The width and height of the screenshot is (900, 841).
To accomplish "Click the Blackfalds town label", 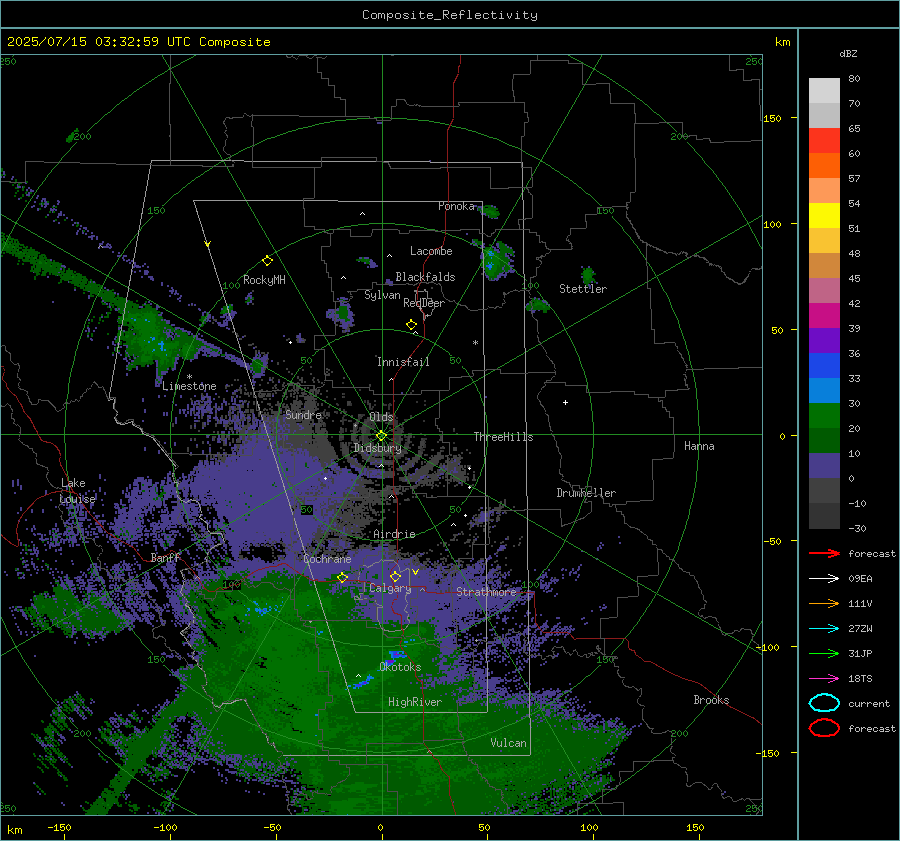I will tap(425, 277).
